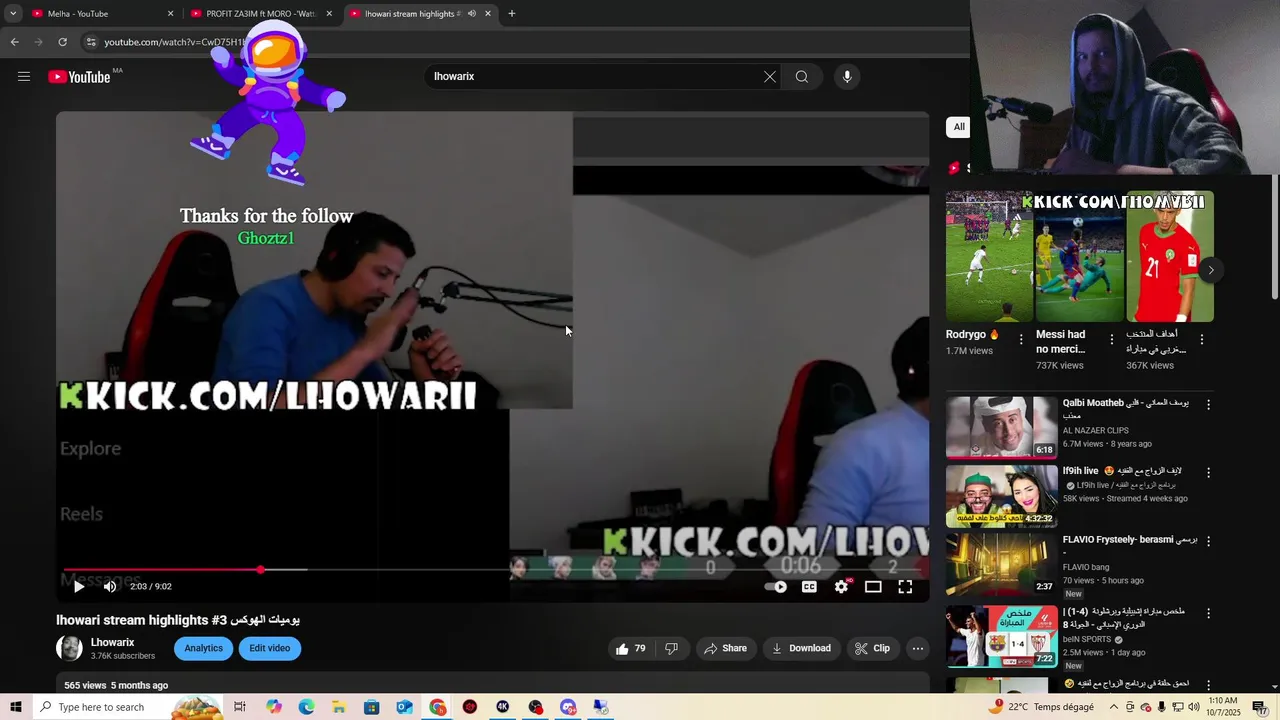Screen dimensions: 1280x720
Task: Open options for the Messi short
Action: tap(1111, 340)
